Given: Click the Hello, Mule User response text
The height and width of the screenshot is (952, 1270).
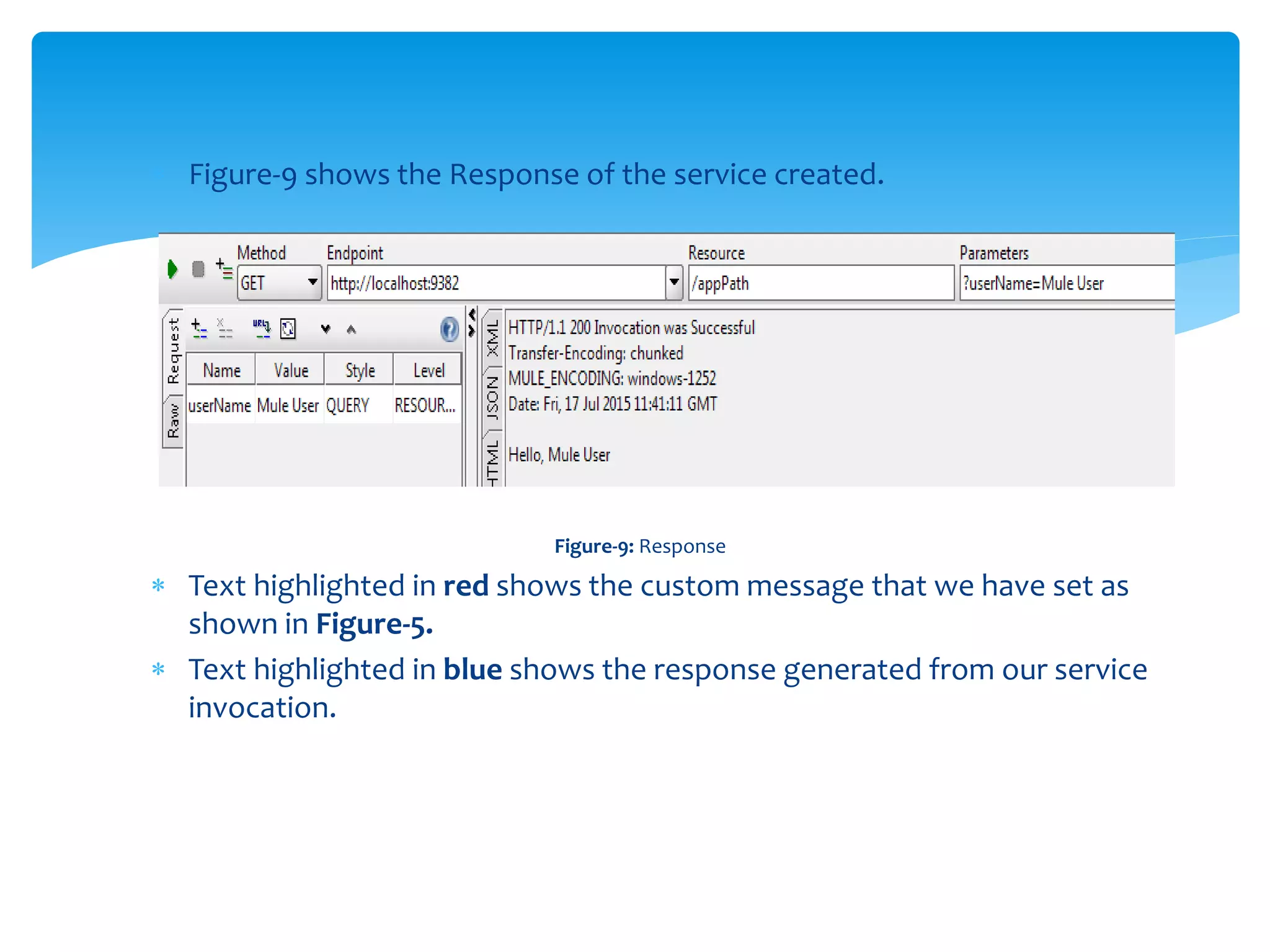Looking at the screenshot, I should pyautogui.click(x=559, y=455).
